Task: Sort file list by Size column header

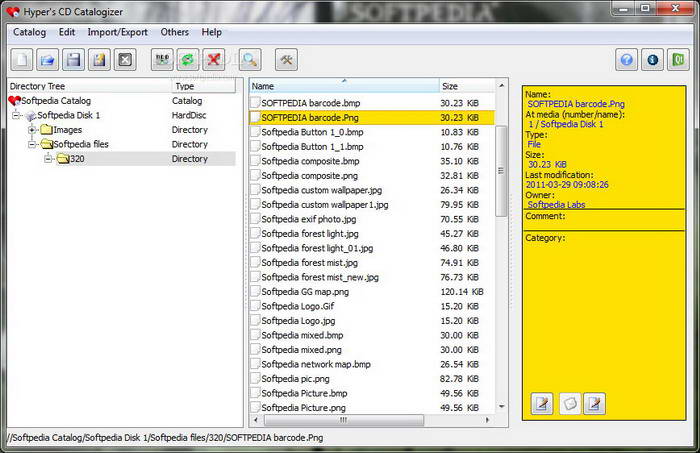Action: [x=467, y=86]
